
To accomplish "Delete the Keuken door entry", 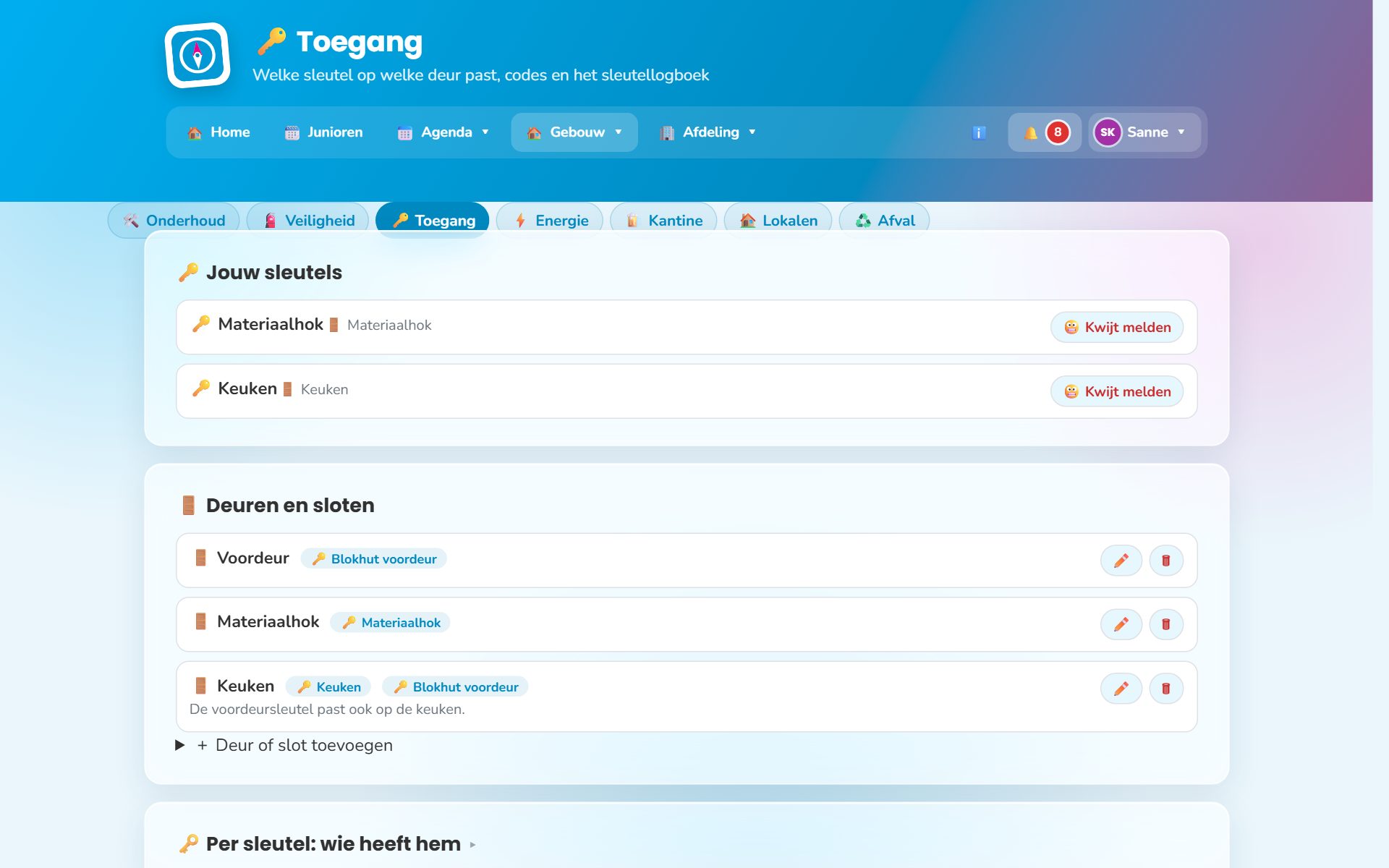I will [1165, 689].
